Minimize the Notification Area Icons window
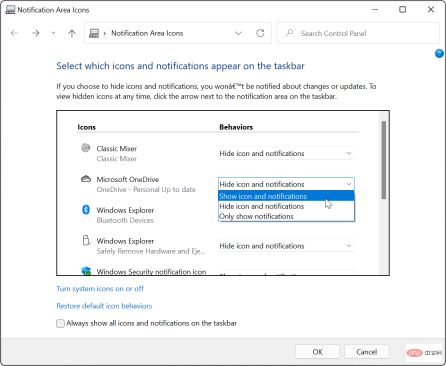The image size is (446, 366). tap(375, 10)
